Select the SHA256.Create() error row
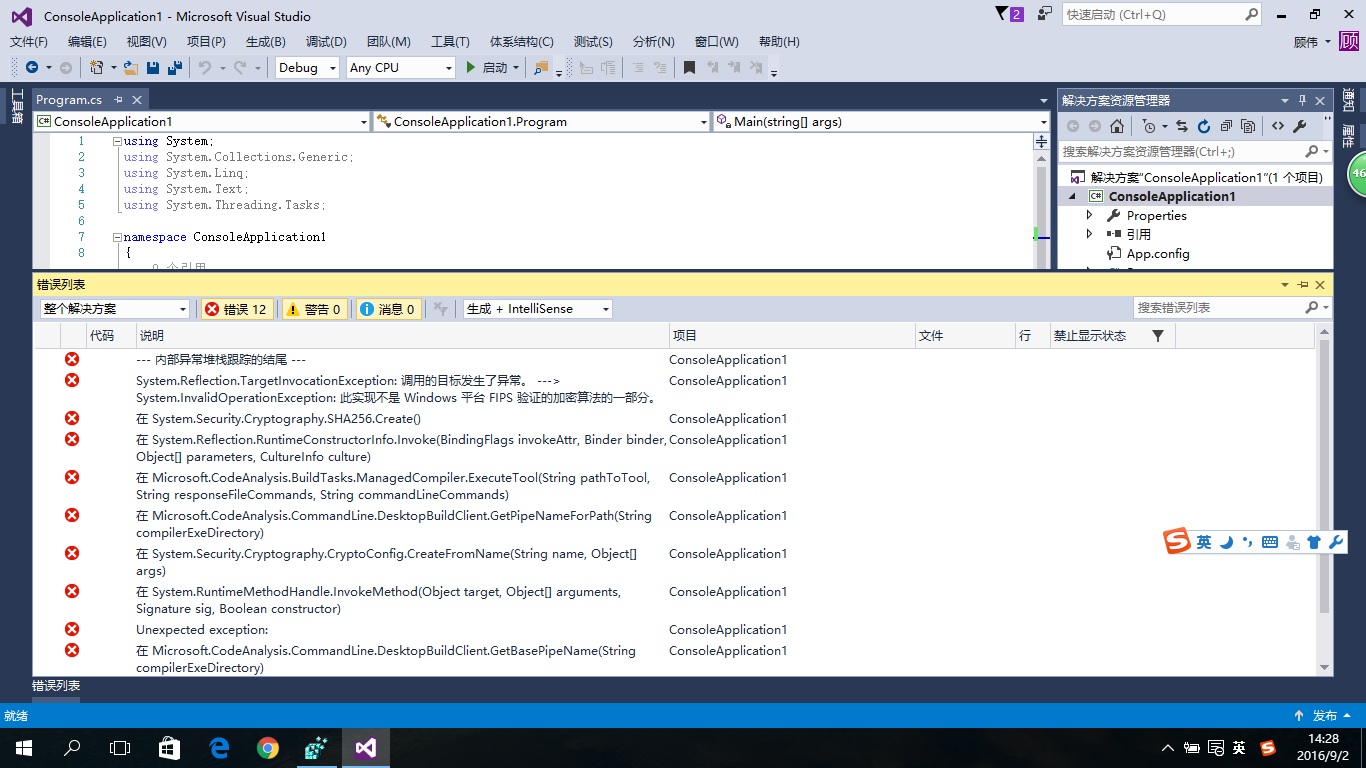The image size is (1366, 768). point(675,419)
